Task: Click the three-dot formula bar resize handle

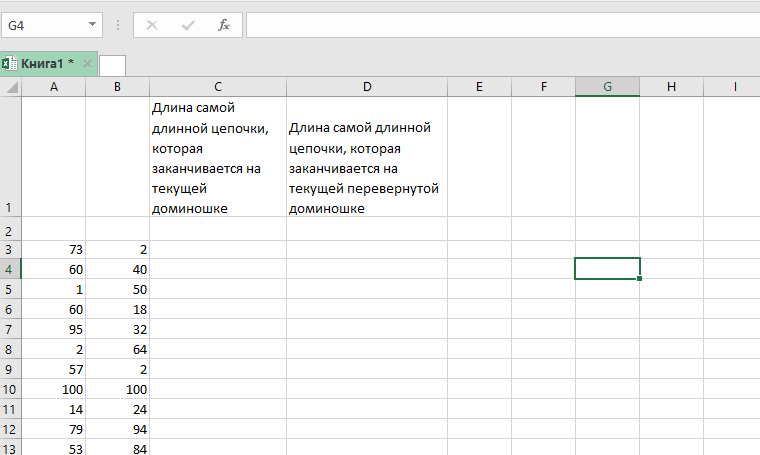Action: [118, 25]
